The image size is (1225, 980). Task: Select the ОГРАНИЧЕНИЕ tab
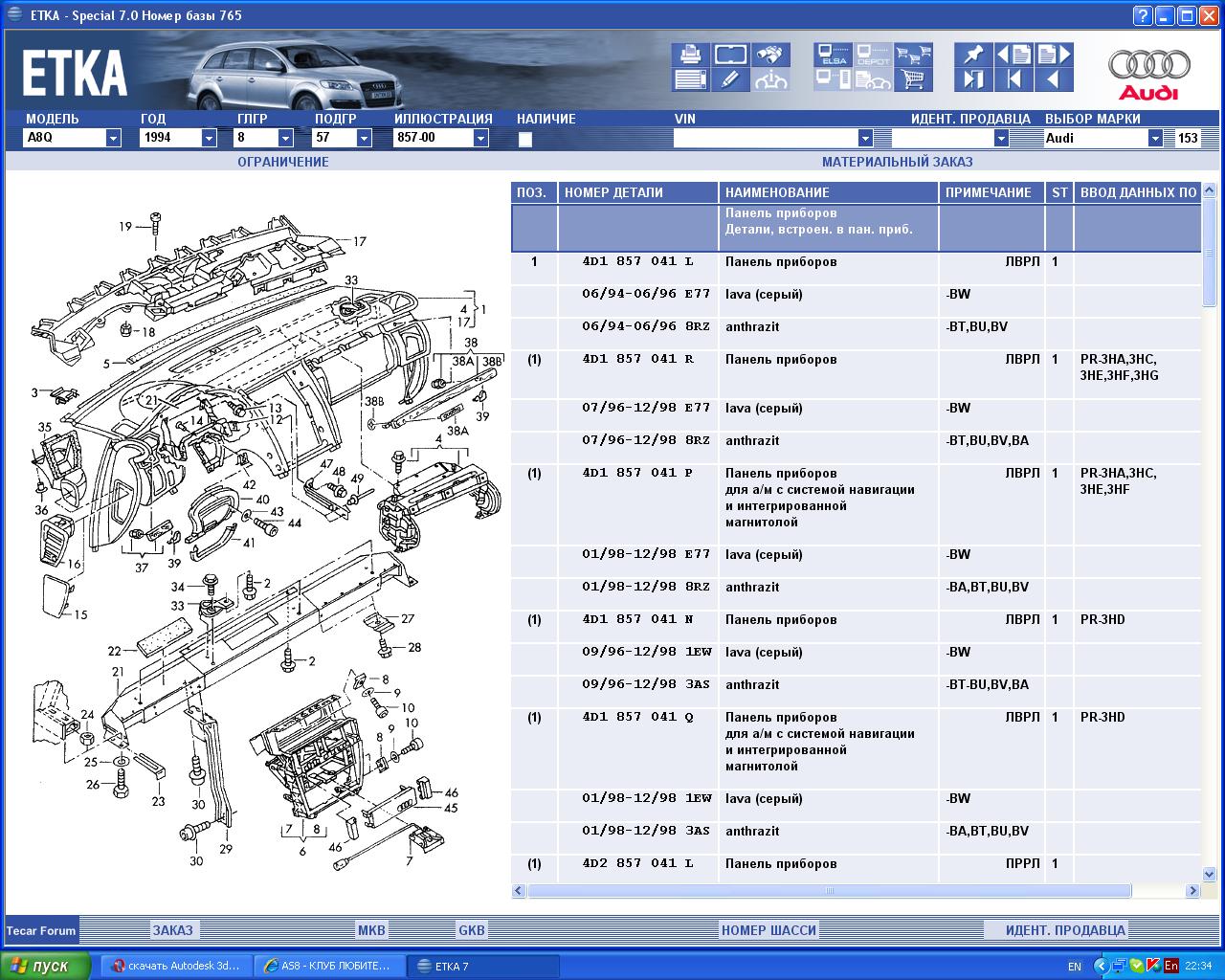(x=283, y=162)
